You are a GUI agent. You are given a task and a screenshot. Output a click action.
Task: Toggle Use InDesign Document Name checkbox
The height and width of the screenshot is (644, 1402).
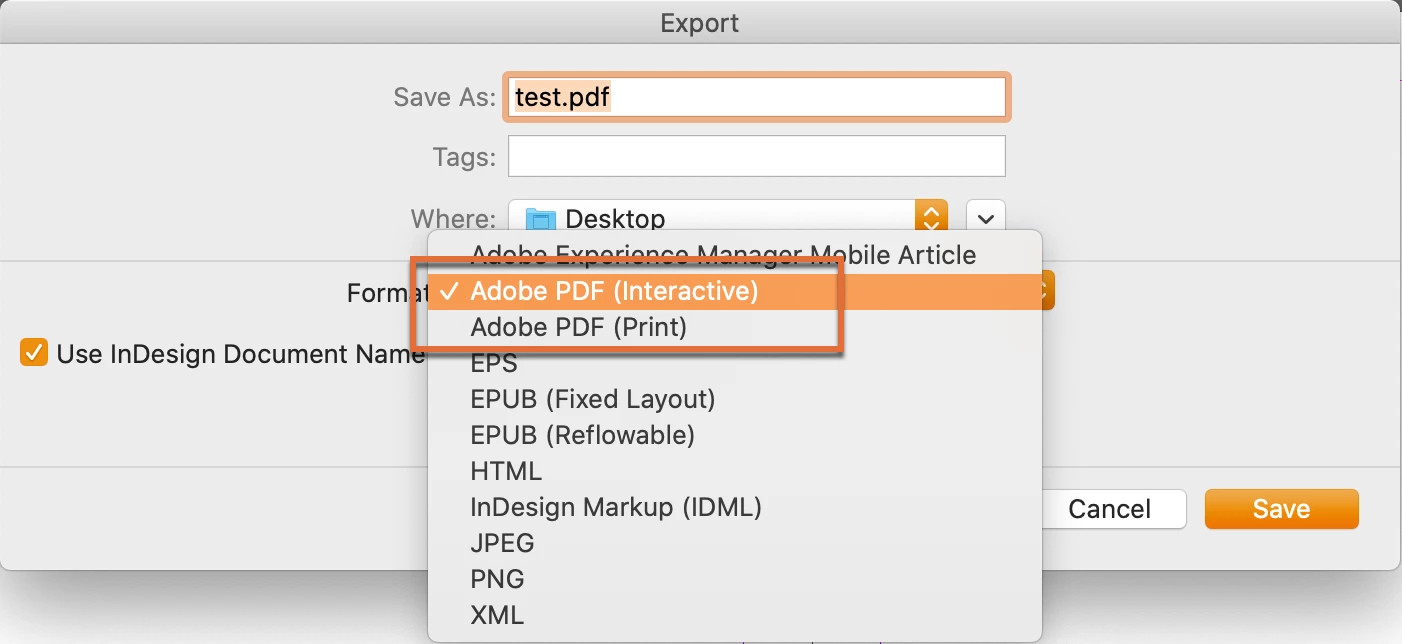click(34, 353)
